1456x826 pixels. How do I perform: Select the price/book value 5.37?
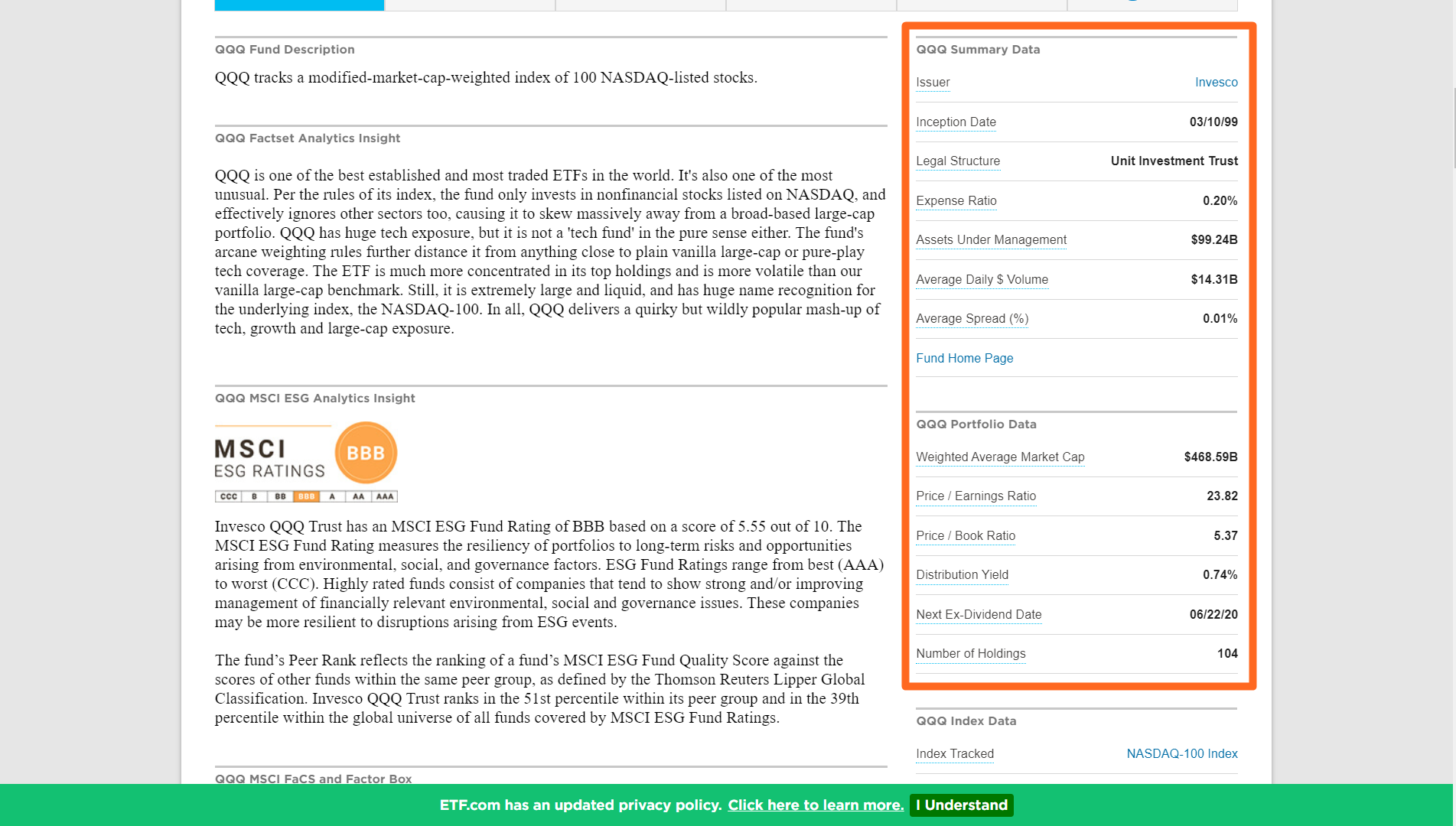[1225, 535]
